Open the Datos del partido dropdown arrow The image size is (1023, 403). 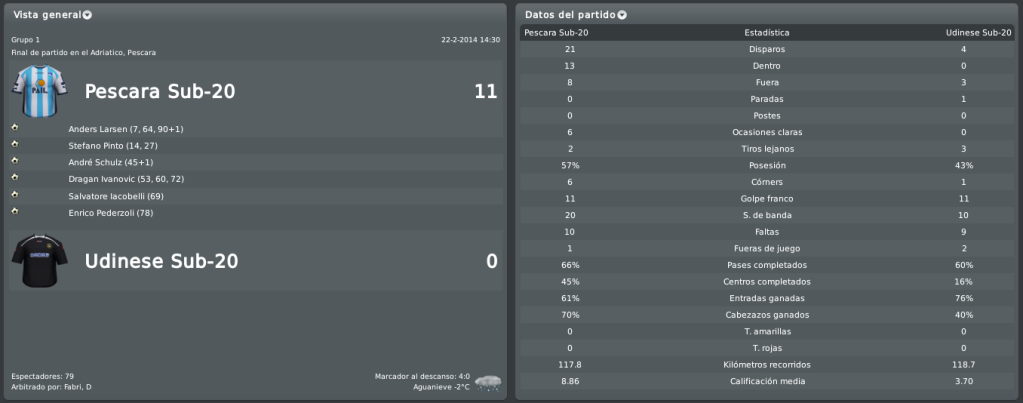[x=622, y=15]
